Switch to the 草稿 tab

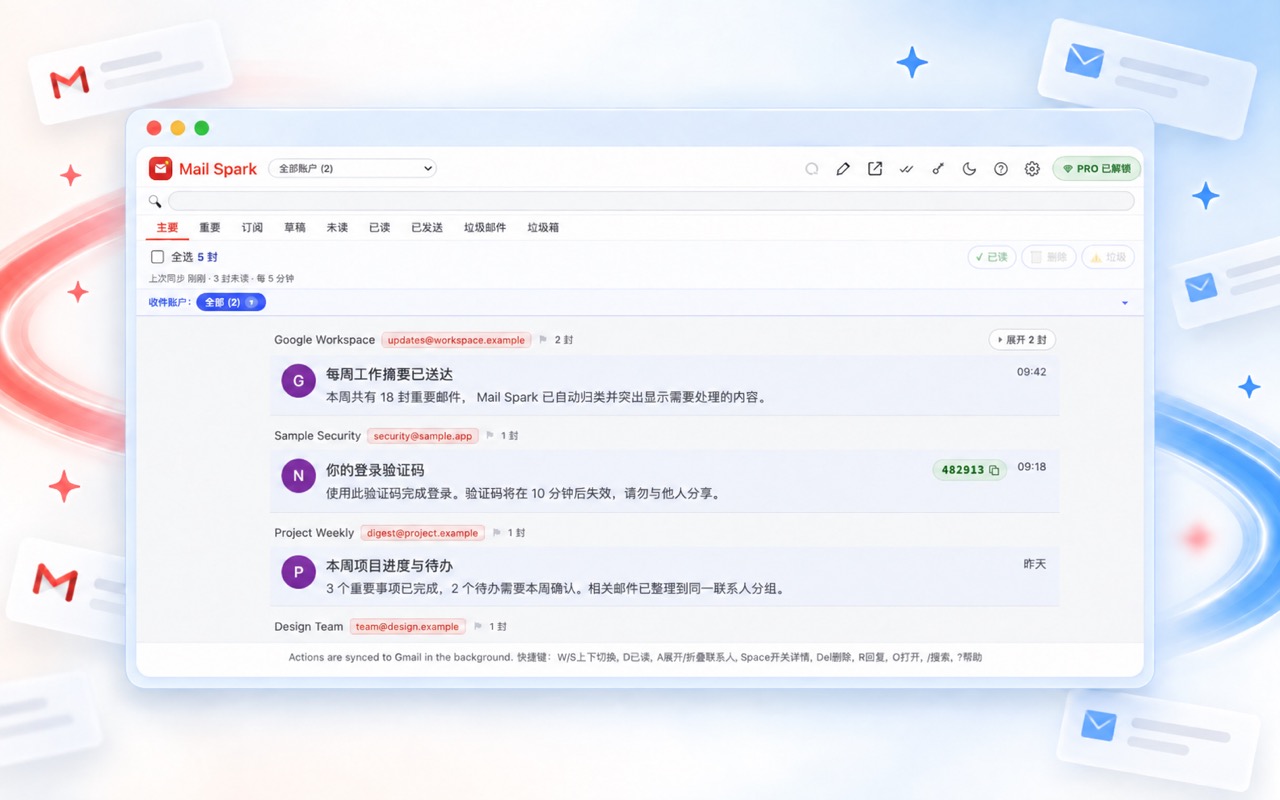(x=295, y=228)
